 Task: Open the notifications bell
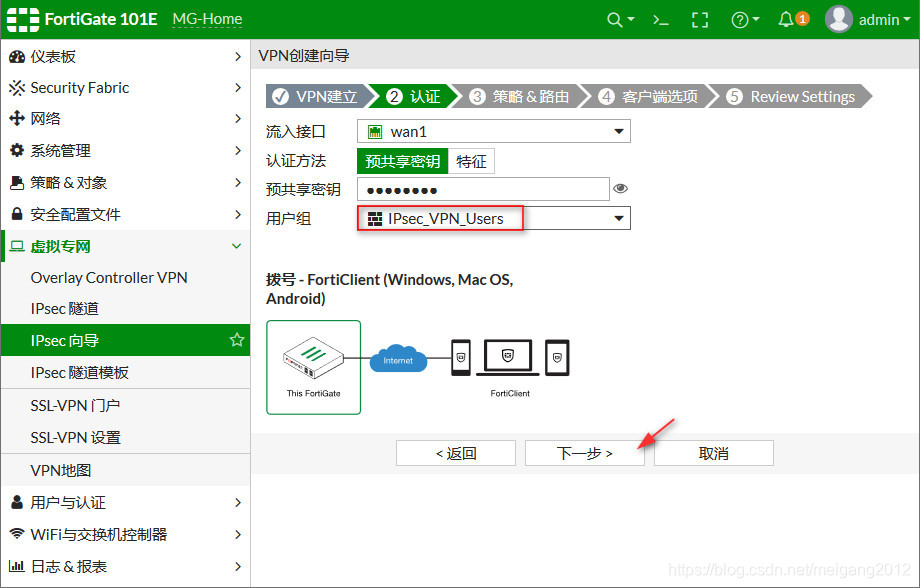coord(786,19)
